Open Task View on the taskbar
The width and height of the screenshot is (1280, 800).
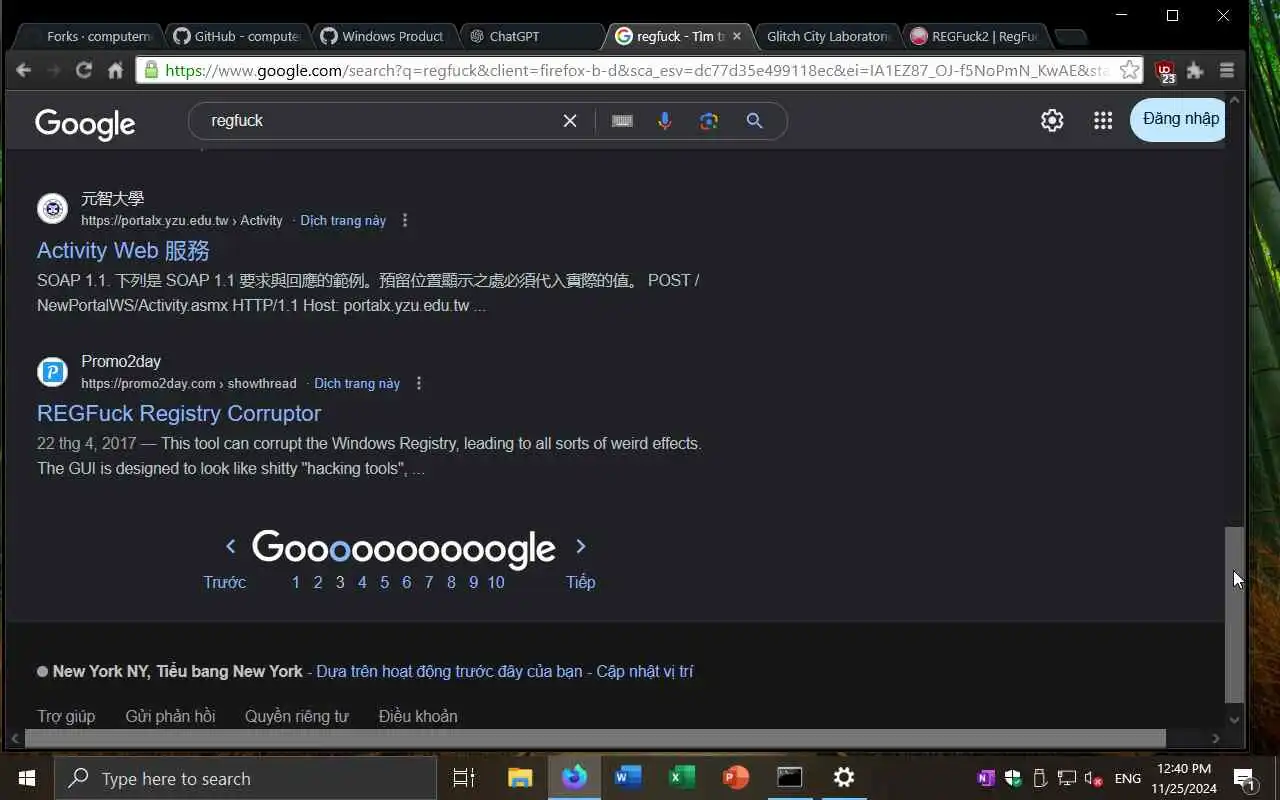[464, 778]
